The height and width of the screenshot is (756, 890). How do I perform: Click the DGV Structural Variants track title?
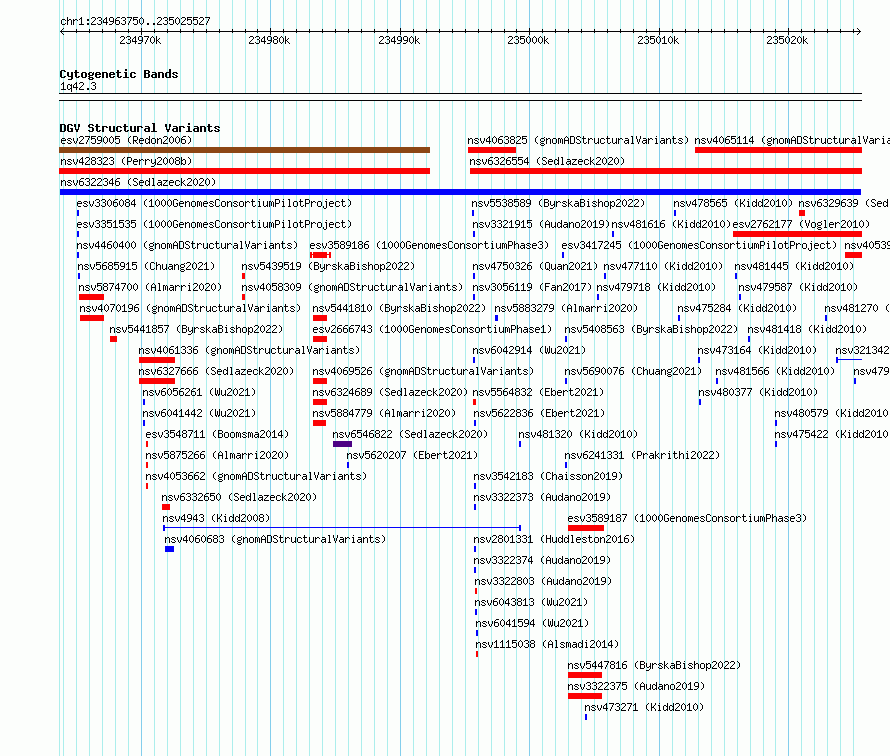[x=140, y=128]
